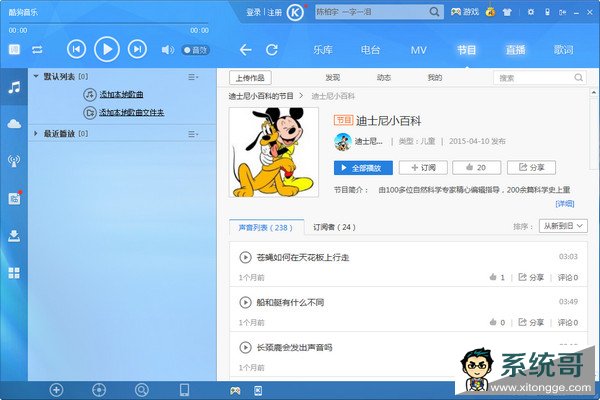600x400 pixels.
Task: Click the 注册 register link
Action: [x=274, y=12]
